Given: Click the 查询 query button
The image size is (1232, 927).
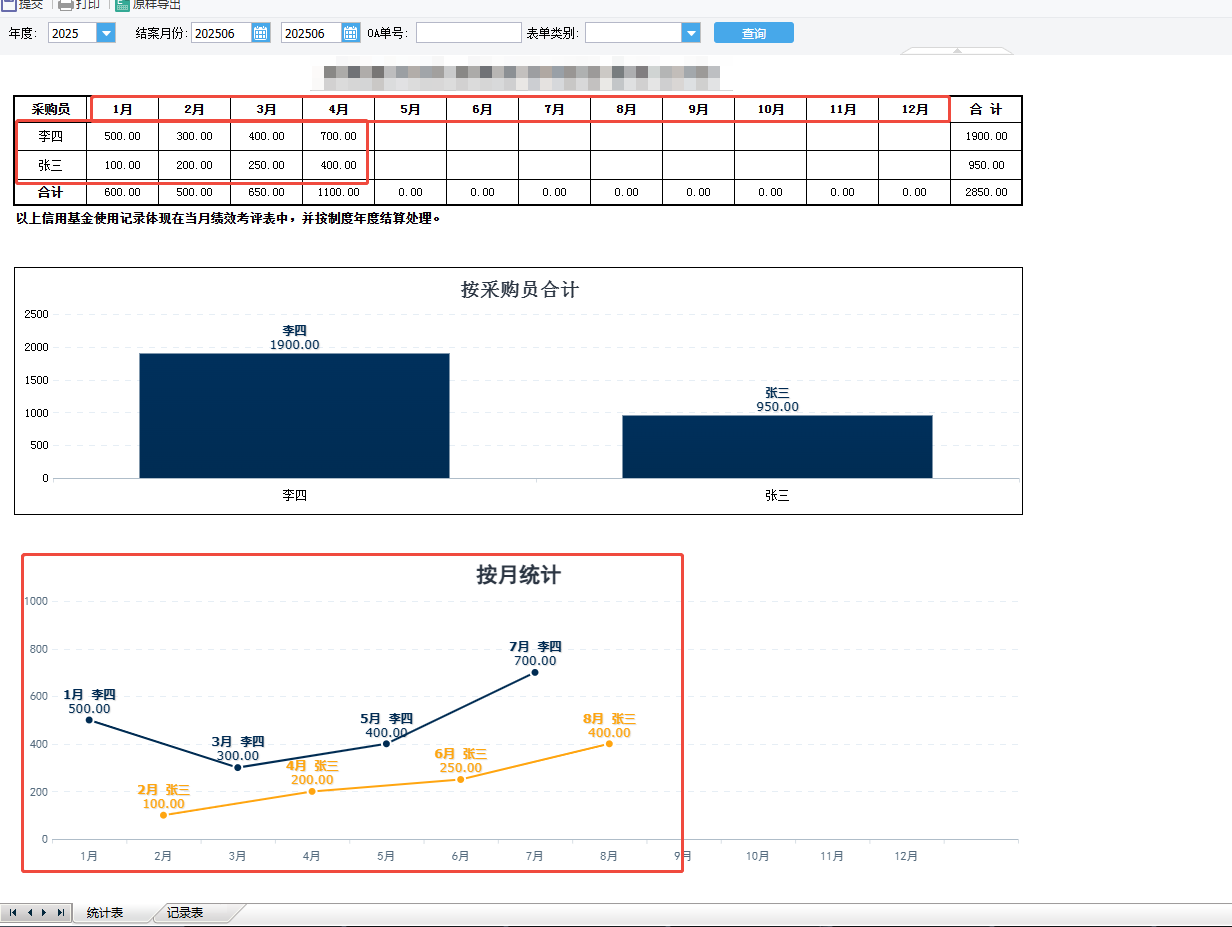Looking at the screenshot, I should 754,33.
